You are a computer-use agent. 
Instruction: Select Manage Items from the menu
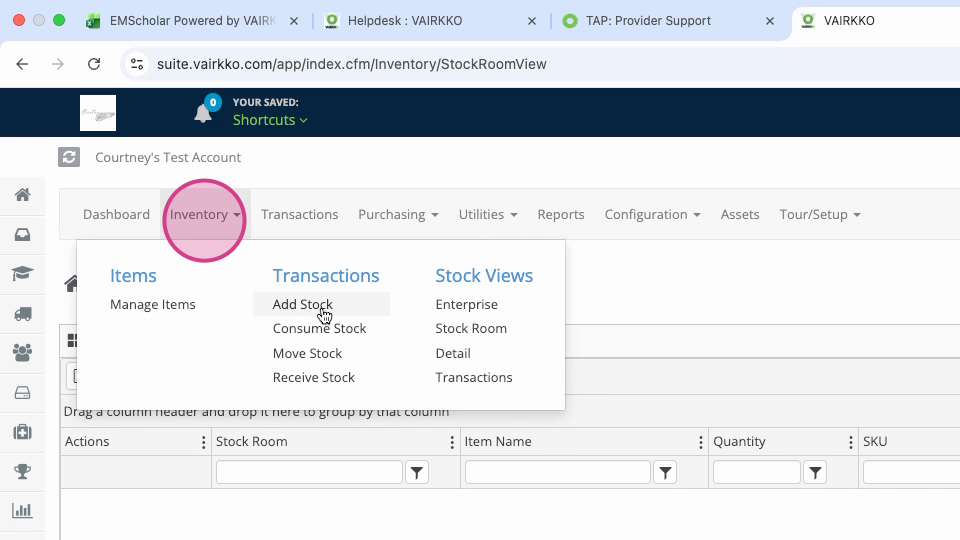coord(152,304)
